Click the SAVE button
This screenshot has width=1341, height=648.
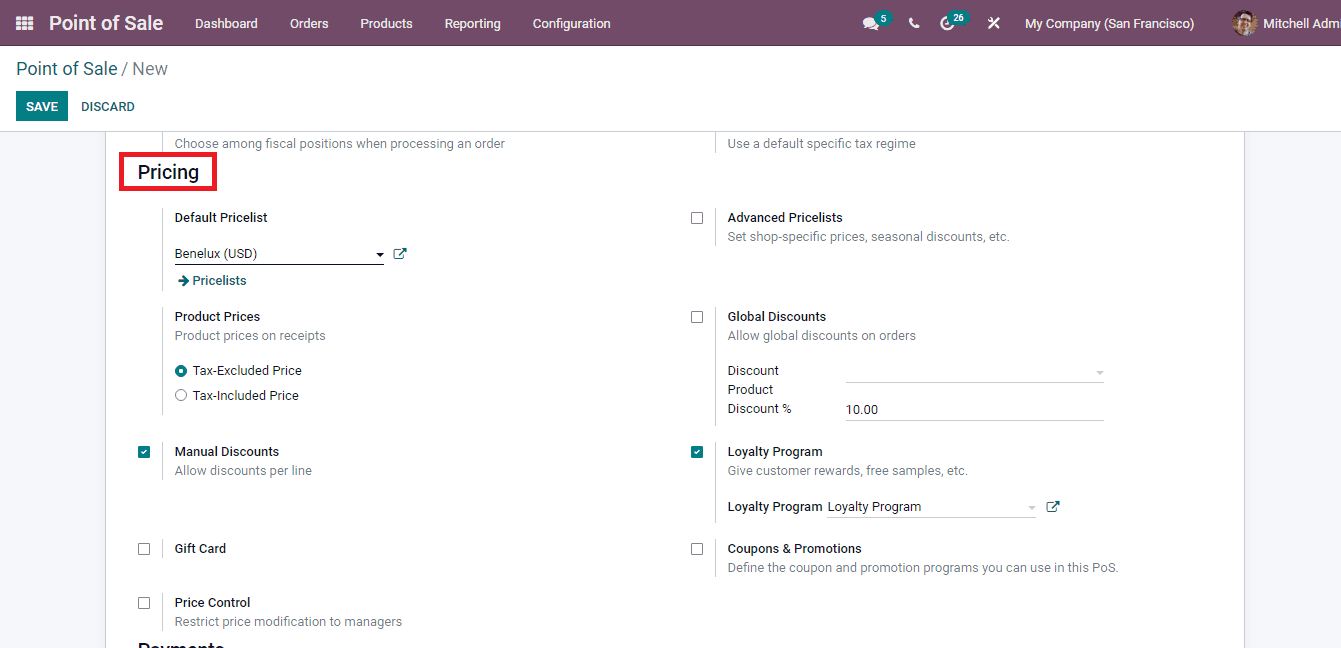tap(41, 106)
